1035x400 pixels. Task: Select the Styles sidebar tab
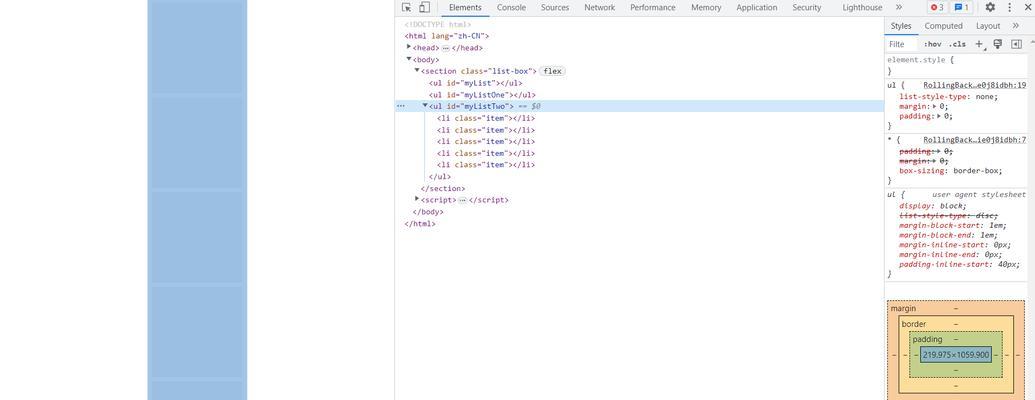pyautogui.click(x=901, y=26)
